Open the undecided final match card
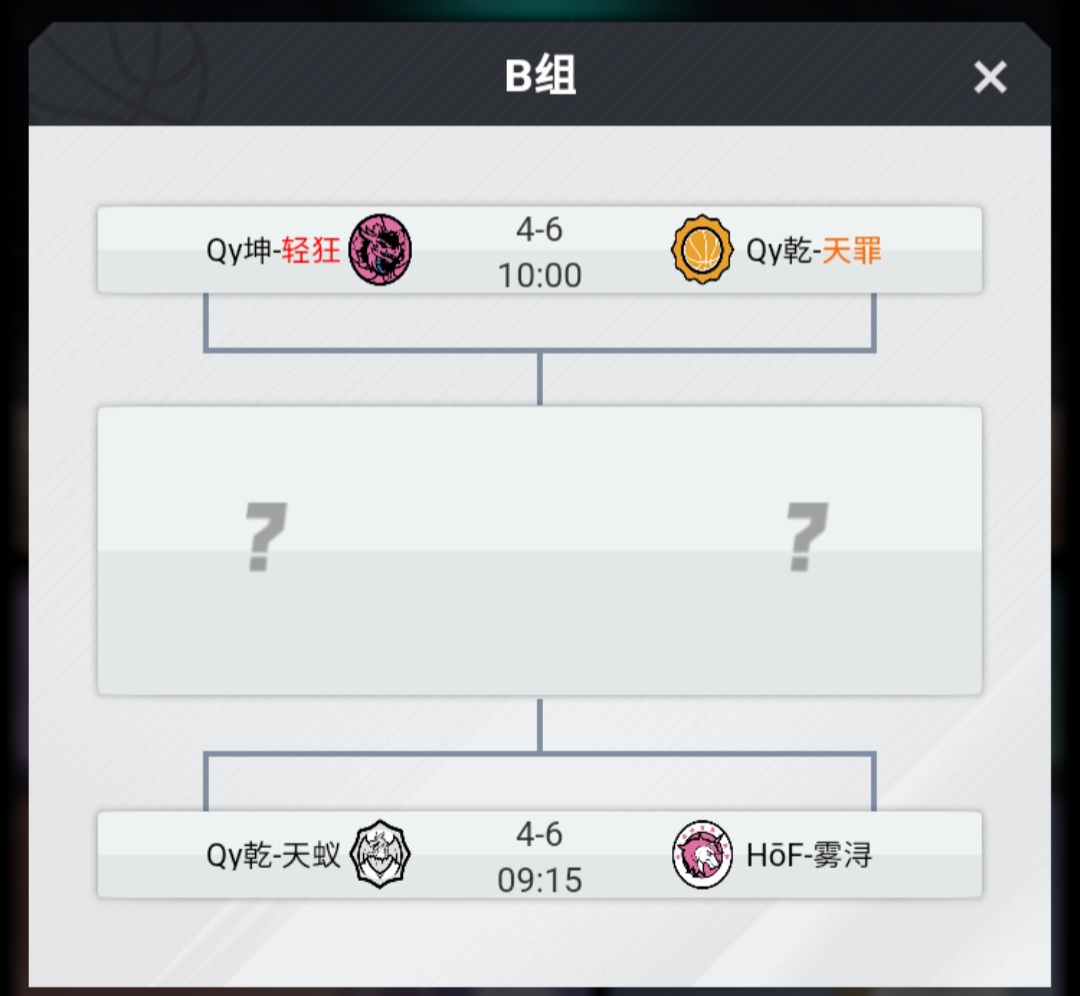The height and width of the screenshot is (996, 1080). (539, 551)
